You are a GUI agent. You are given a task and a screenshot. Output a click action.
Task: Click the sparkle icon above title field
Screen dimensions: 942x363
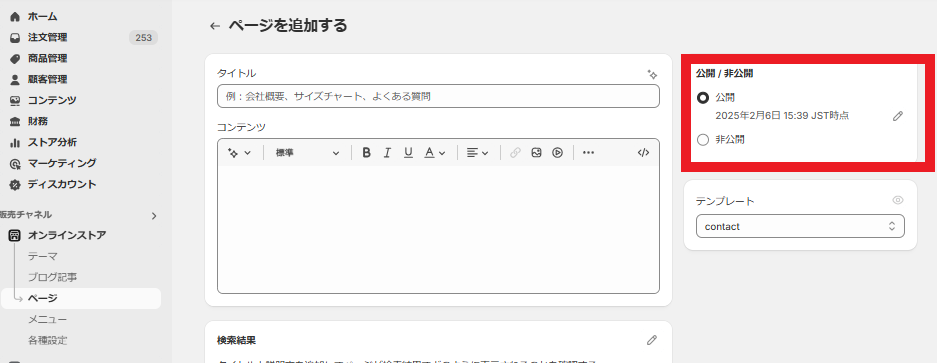(652, 74)
